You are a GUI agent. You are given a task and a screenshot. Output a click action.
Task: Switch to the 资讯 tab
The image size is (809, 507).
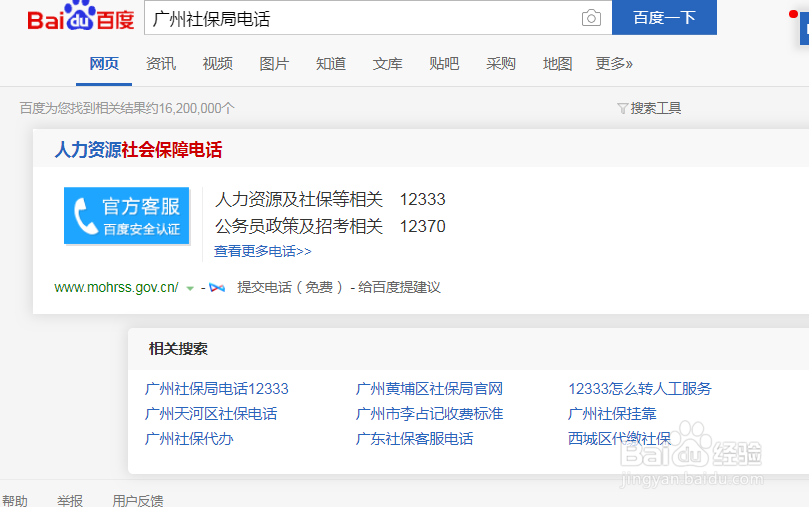(160, 63)
